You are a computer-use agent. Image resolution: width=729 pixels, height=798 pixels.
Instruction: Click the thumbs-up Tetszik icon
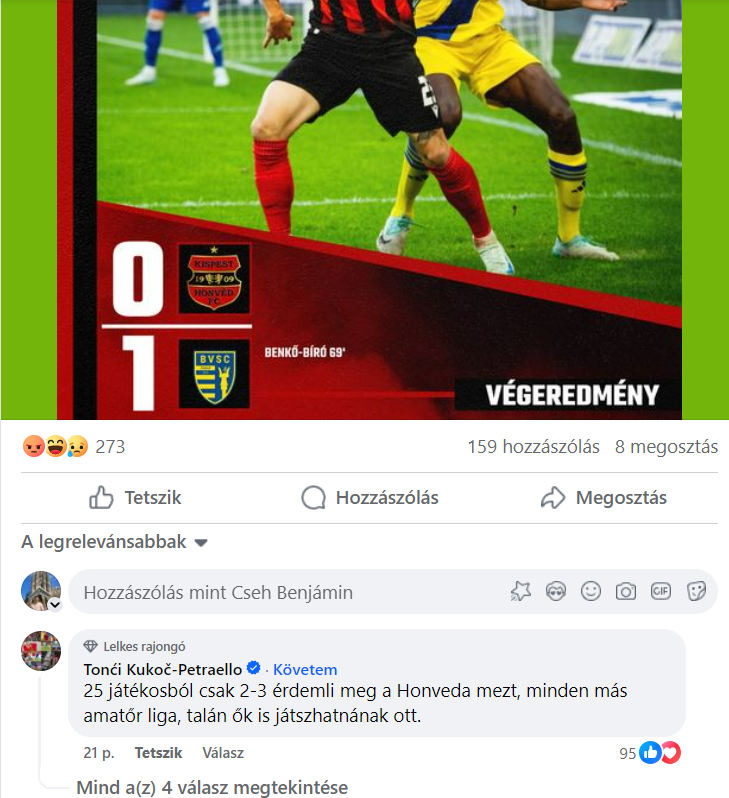click(x=101, y=497)
